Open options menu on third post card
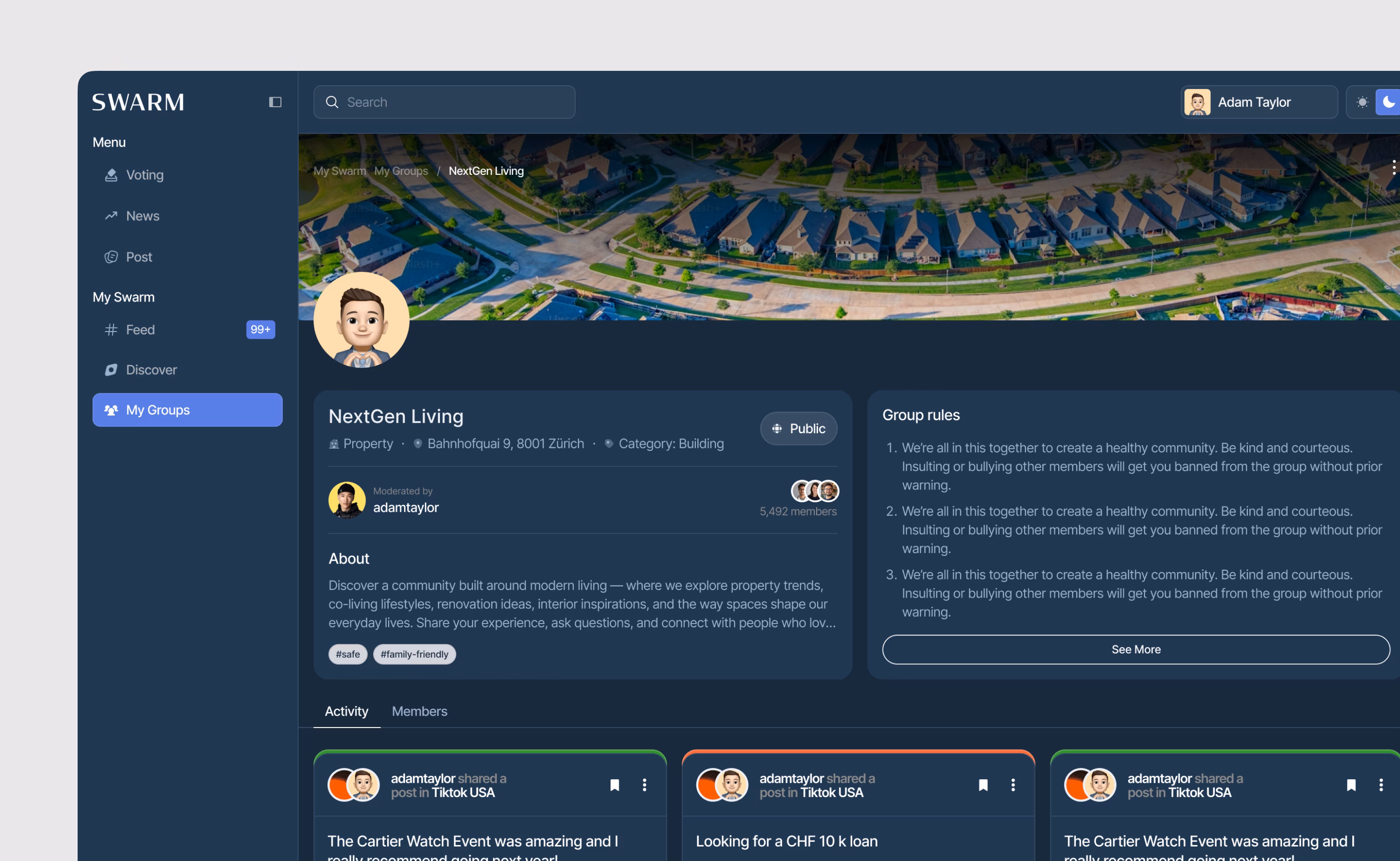The width and height of the screenshot is (1400, 861). point(1380,785)
